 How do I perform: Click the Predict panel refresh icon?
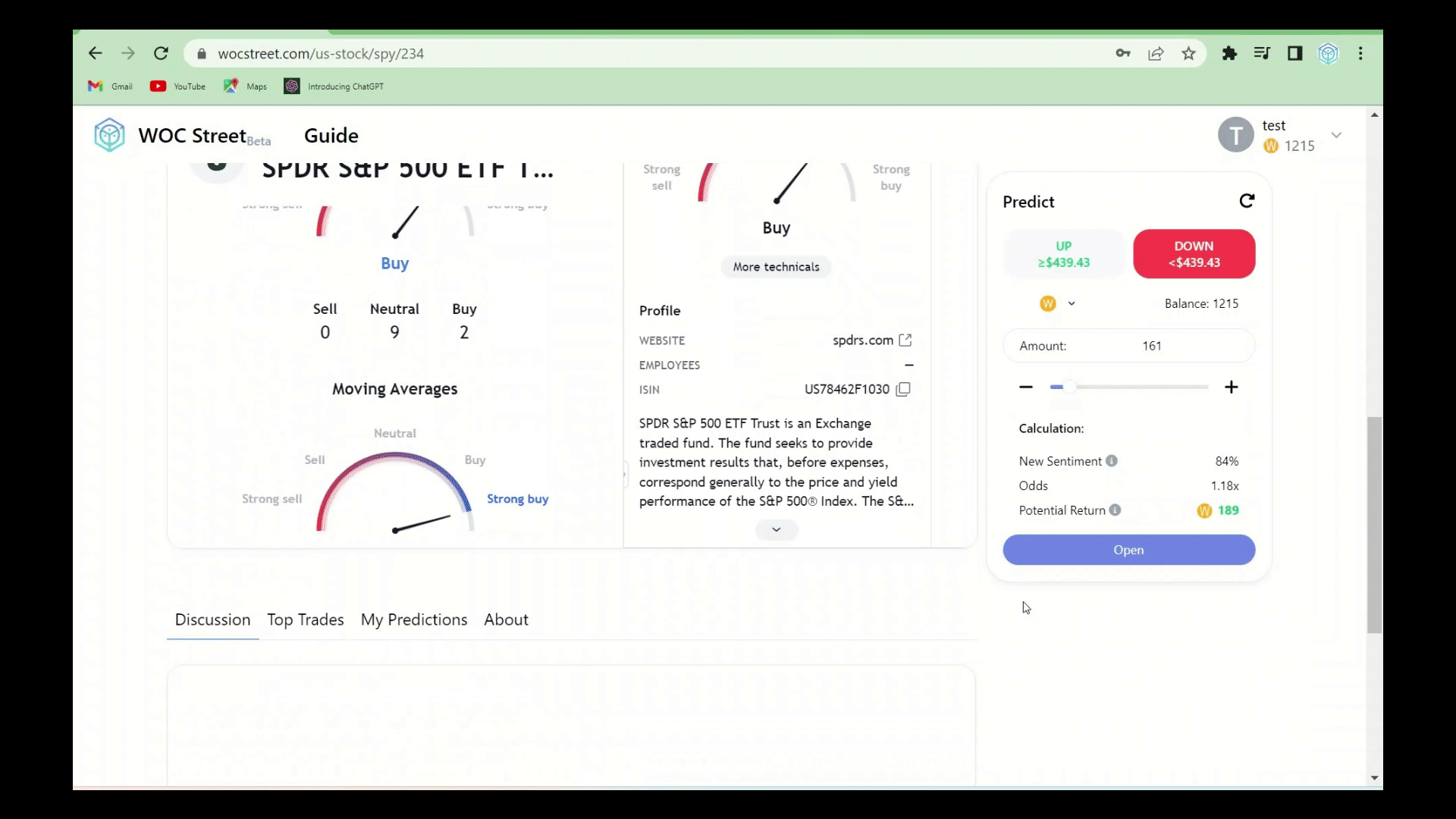click(1247, 201)
